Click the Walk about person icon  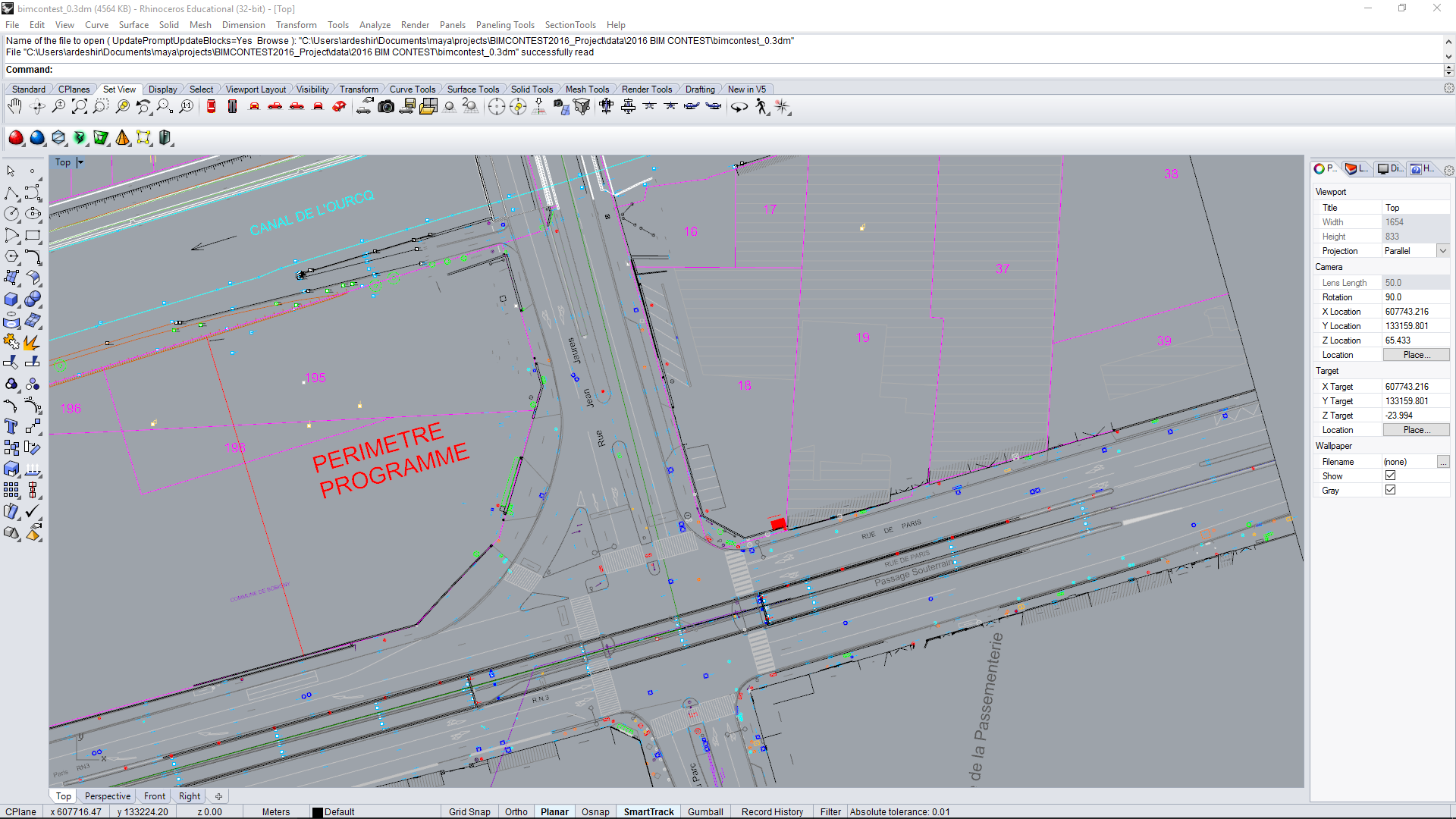(761, 107)
